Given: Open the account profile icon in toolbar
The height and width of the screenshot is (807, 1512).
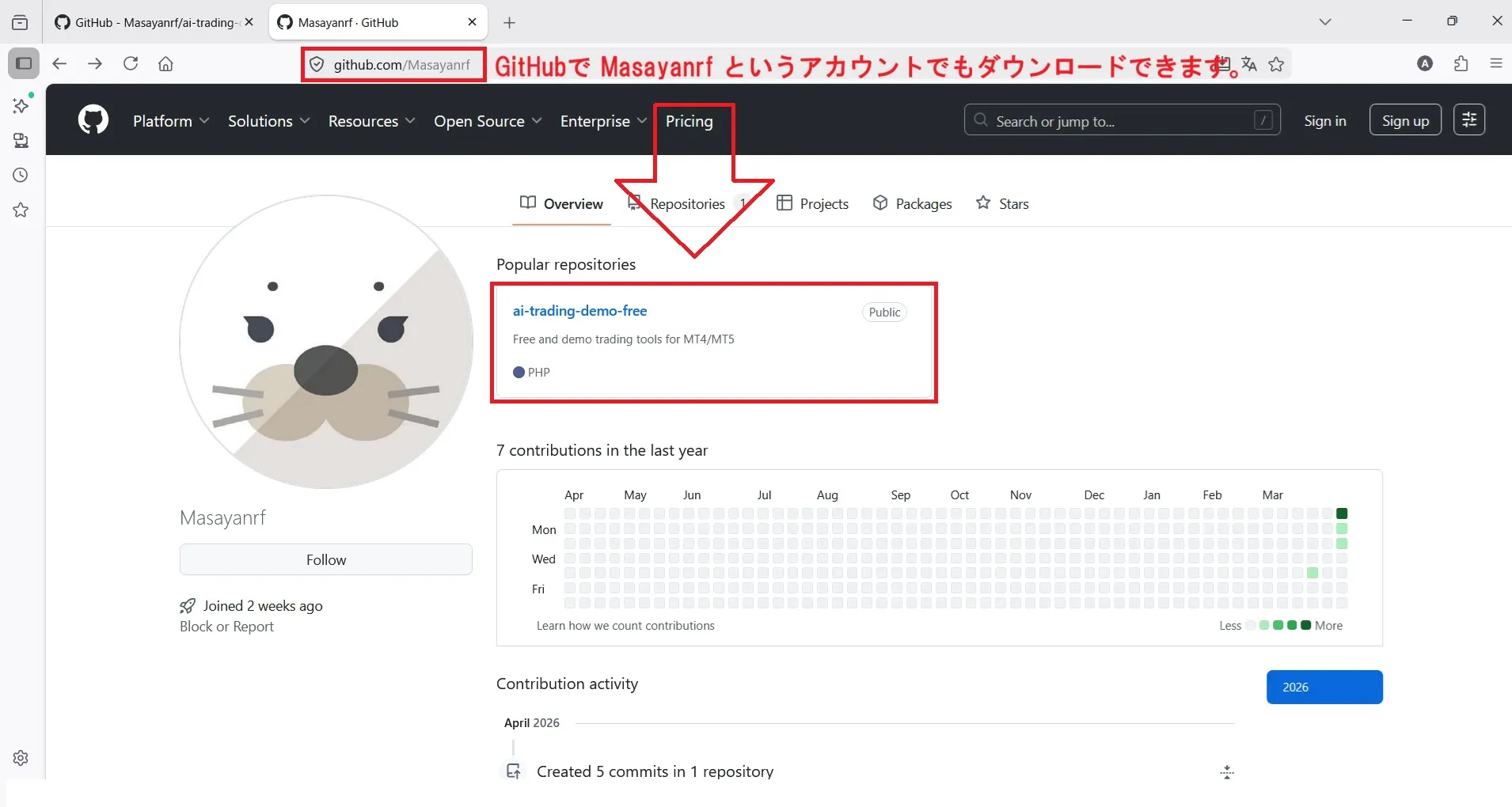Looking at the screenshot, I should click(1425, 64).
